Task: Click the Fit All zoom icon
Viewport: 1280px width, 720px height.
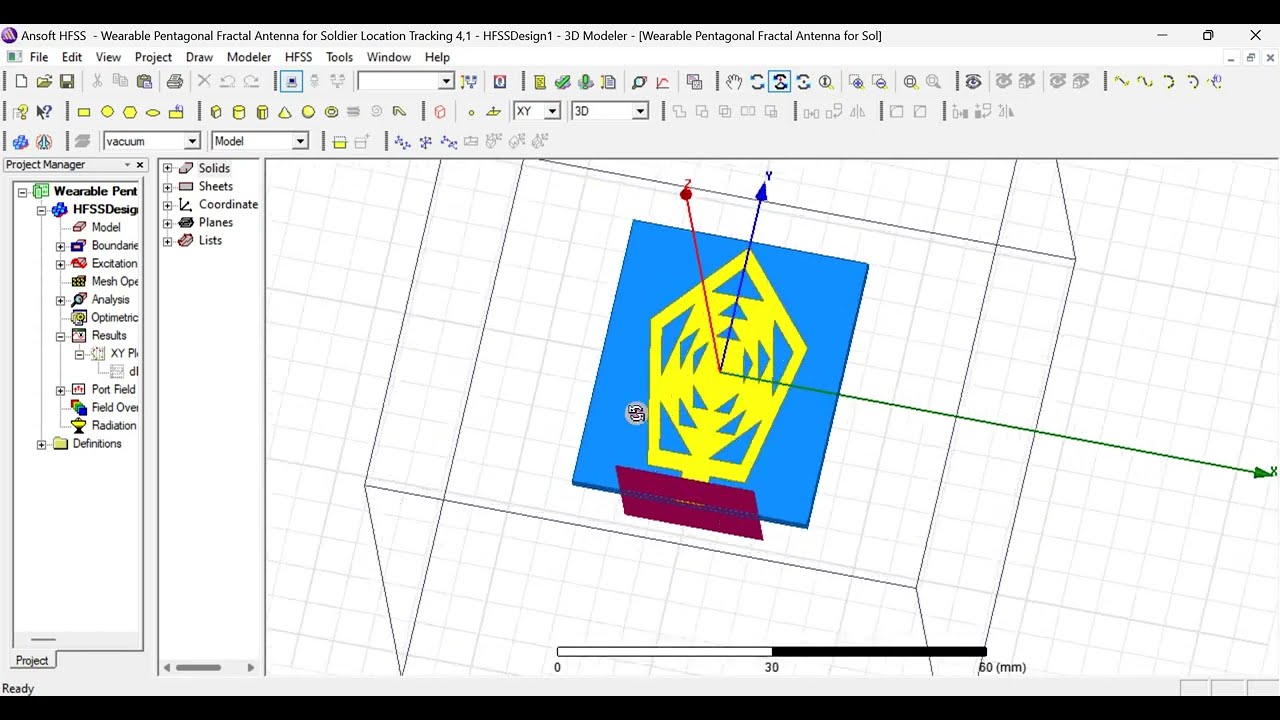Action: point(911,82)
